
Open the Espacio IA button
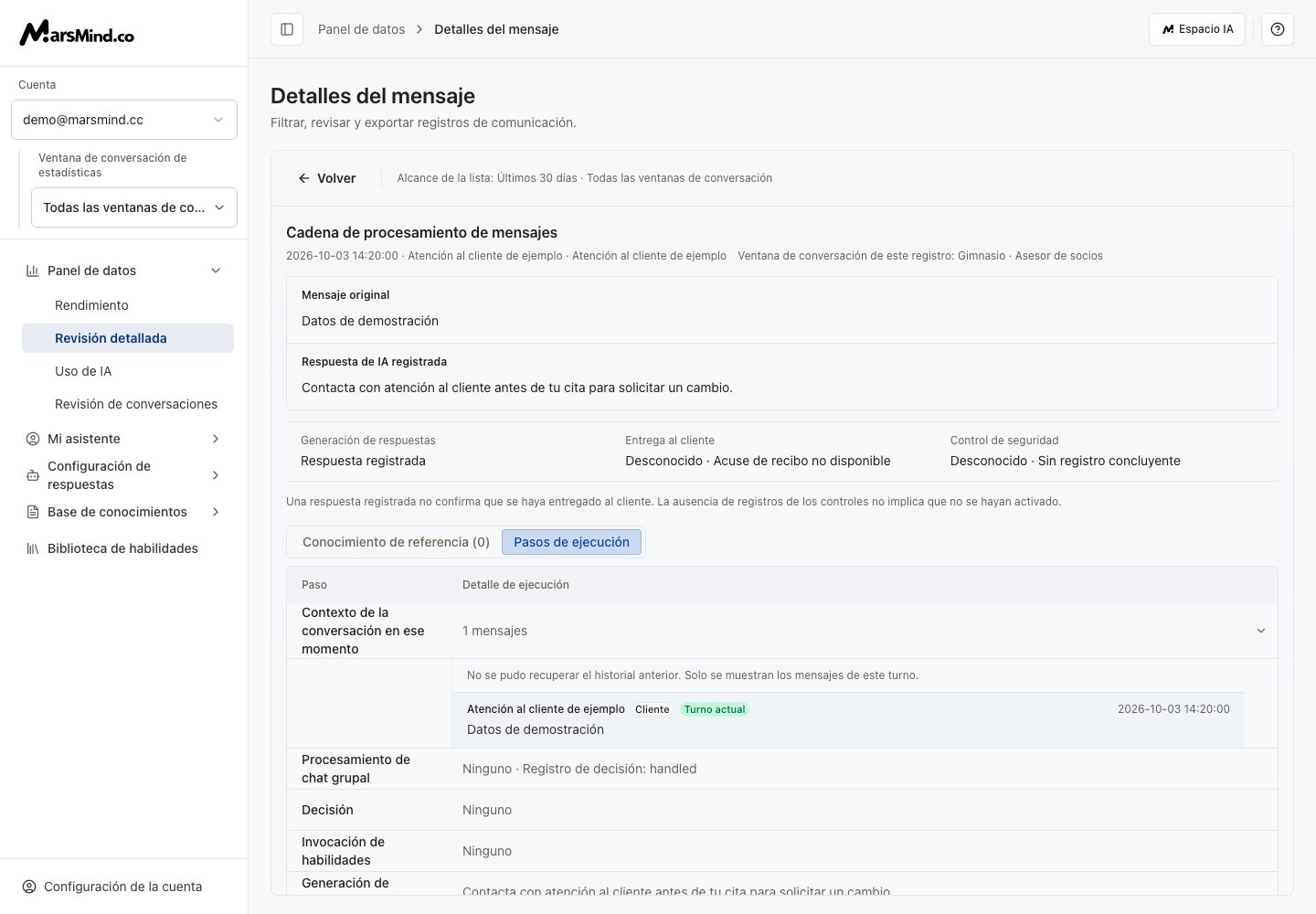pos(1197,29)
